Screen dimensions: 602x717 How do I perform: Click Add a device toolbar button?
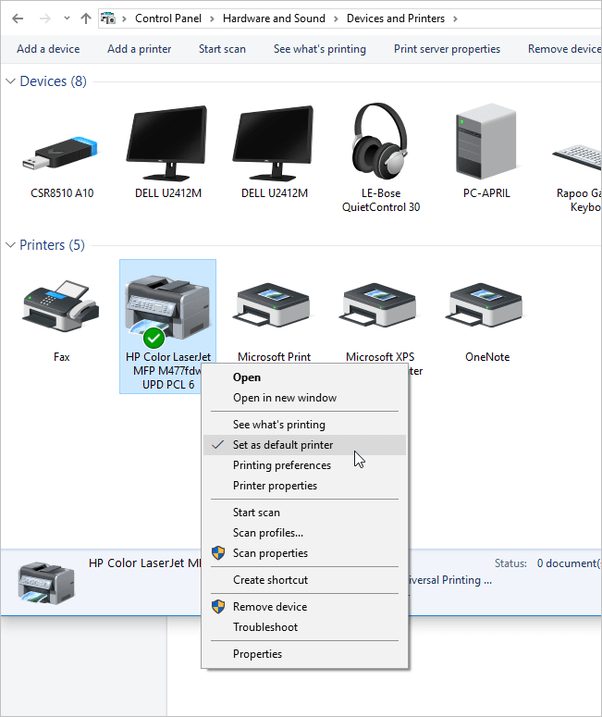[48, 49]
